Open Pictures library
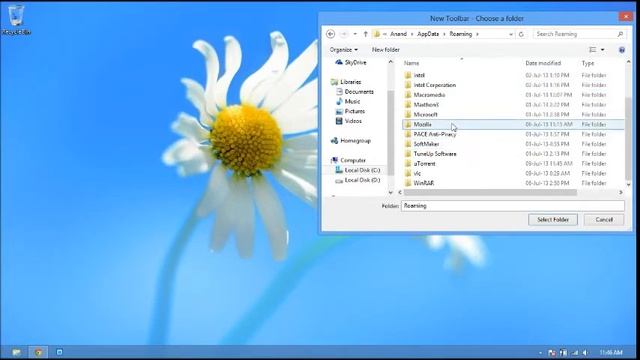The width and height of the screenshot is (640, 360). pos(350,111)
